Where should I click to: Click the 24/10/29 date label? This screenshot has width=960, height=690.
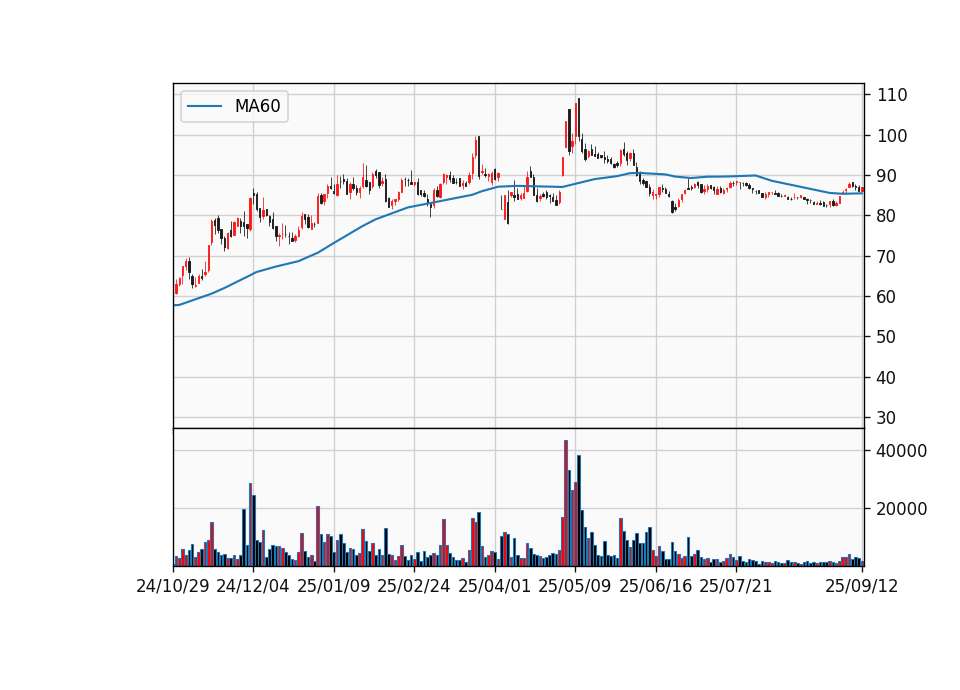point(173,586)
